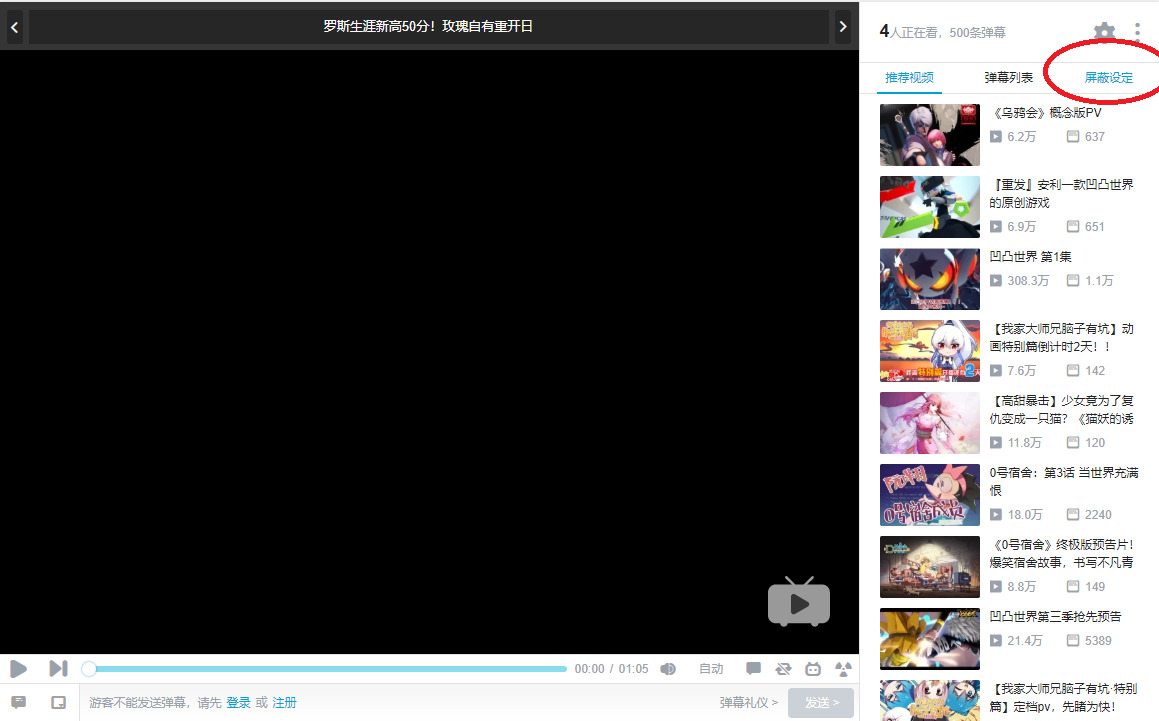Click the radiation symbol icon in controls
Viewport: 1159px width, 721px height.
843,669
